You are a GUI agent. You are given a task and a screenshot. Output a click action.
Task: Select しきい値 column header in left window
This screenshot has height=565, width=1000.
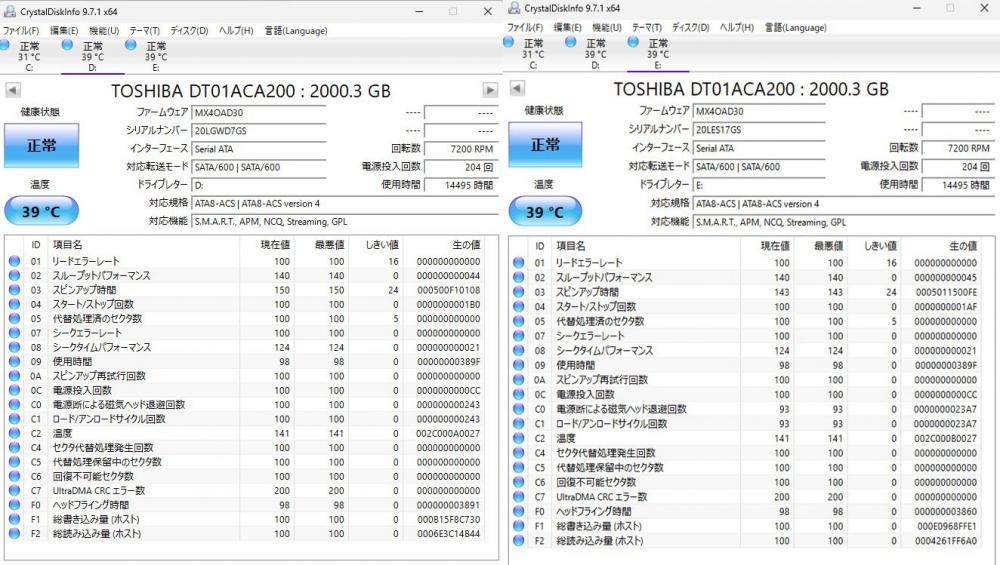click(x=381, y=245)
